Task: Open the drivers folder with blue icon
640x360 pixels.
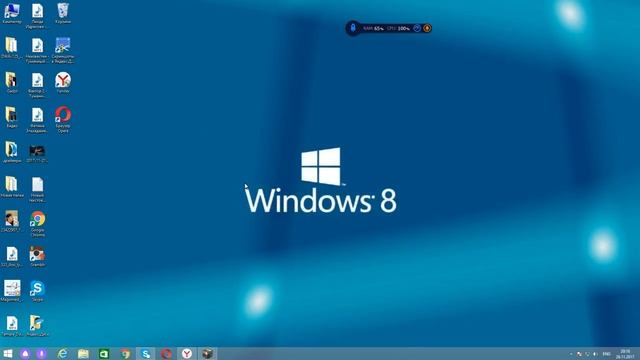Action: point(11,152)
